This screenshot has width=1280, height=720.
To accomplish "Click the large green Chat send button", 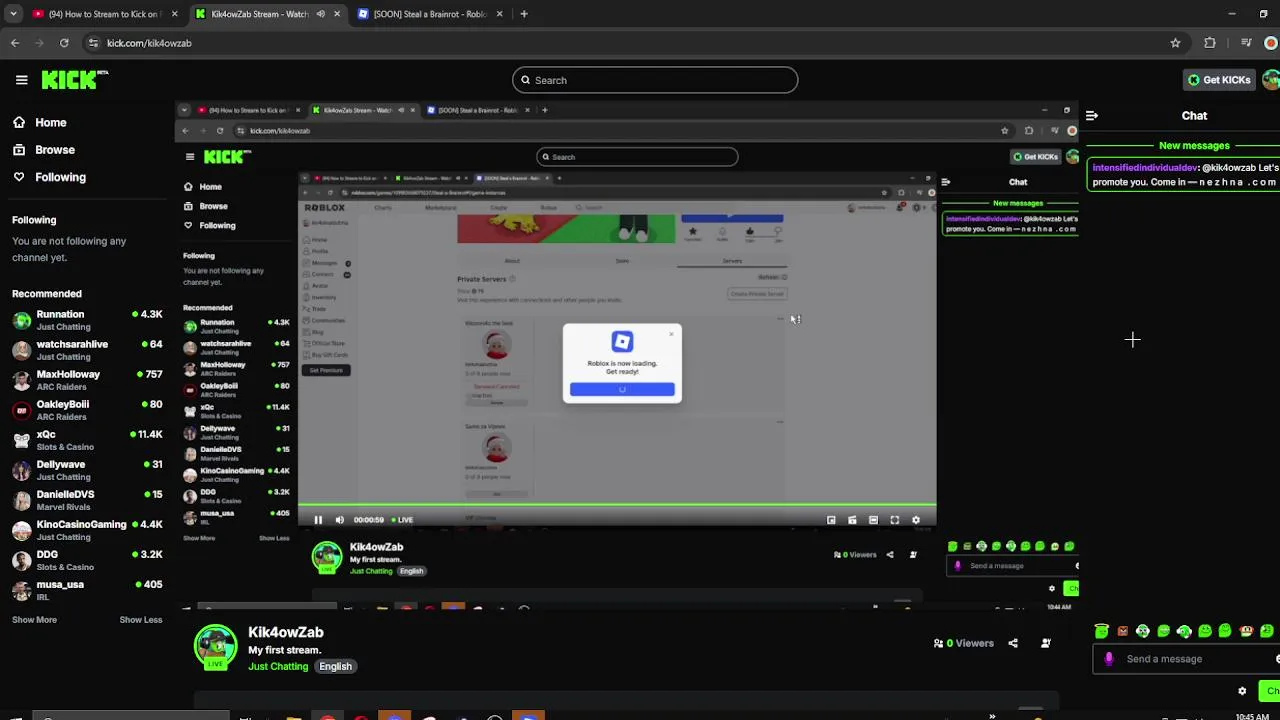I will [x=1269, y=691].
